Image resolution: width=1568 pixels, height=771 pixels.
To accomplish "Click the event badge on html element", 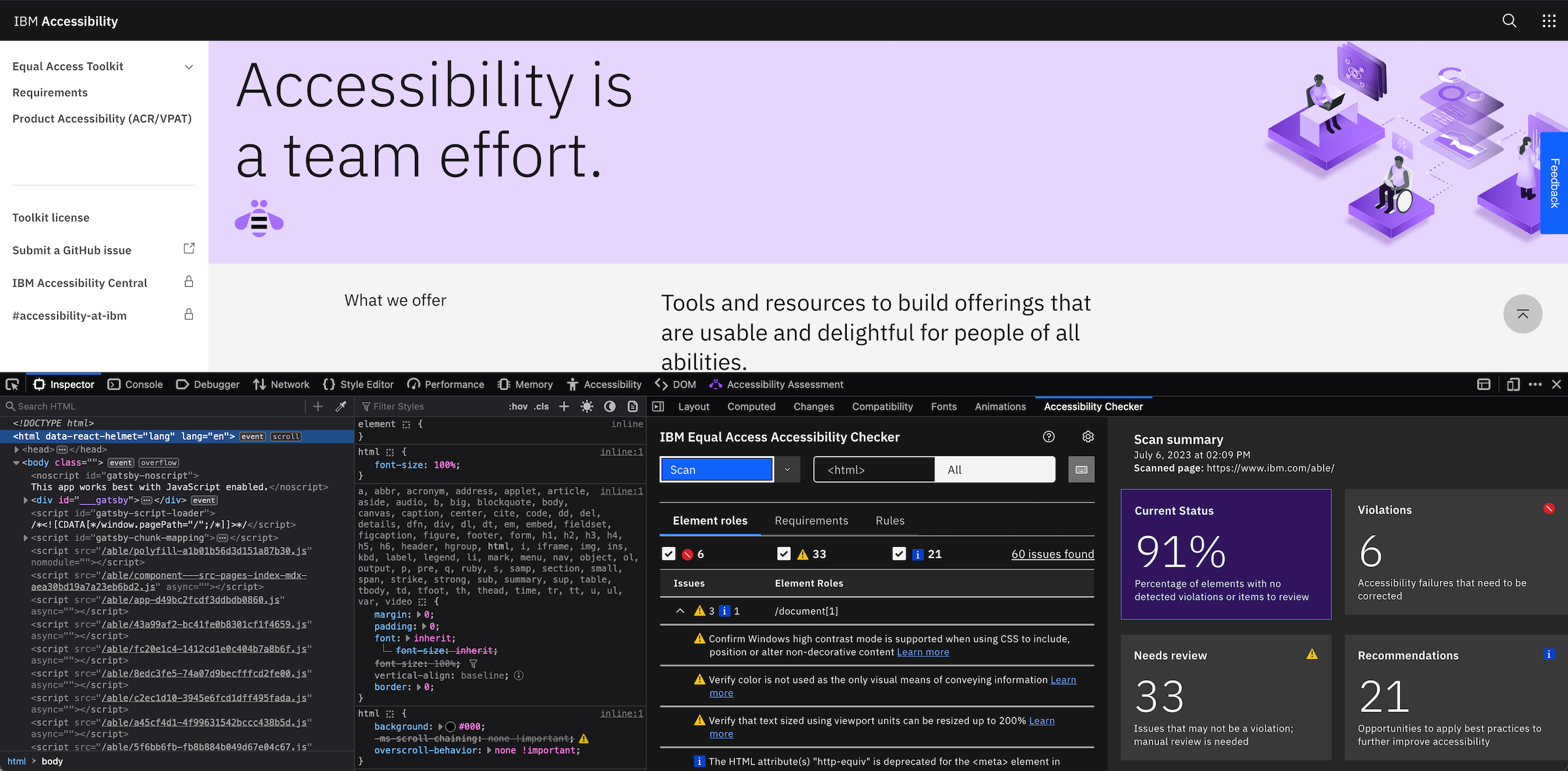I will pos(252,436).
